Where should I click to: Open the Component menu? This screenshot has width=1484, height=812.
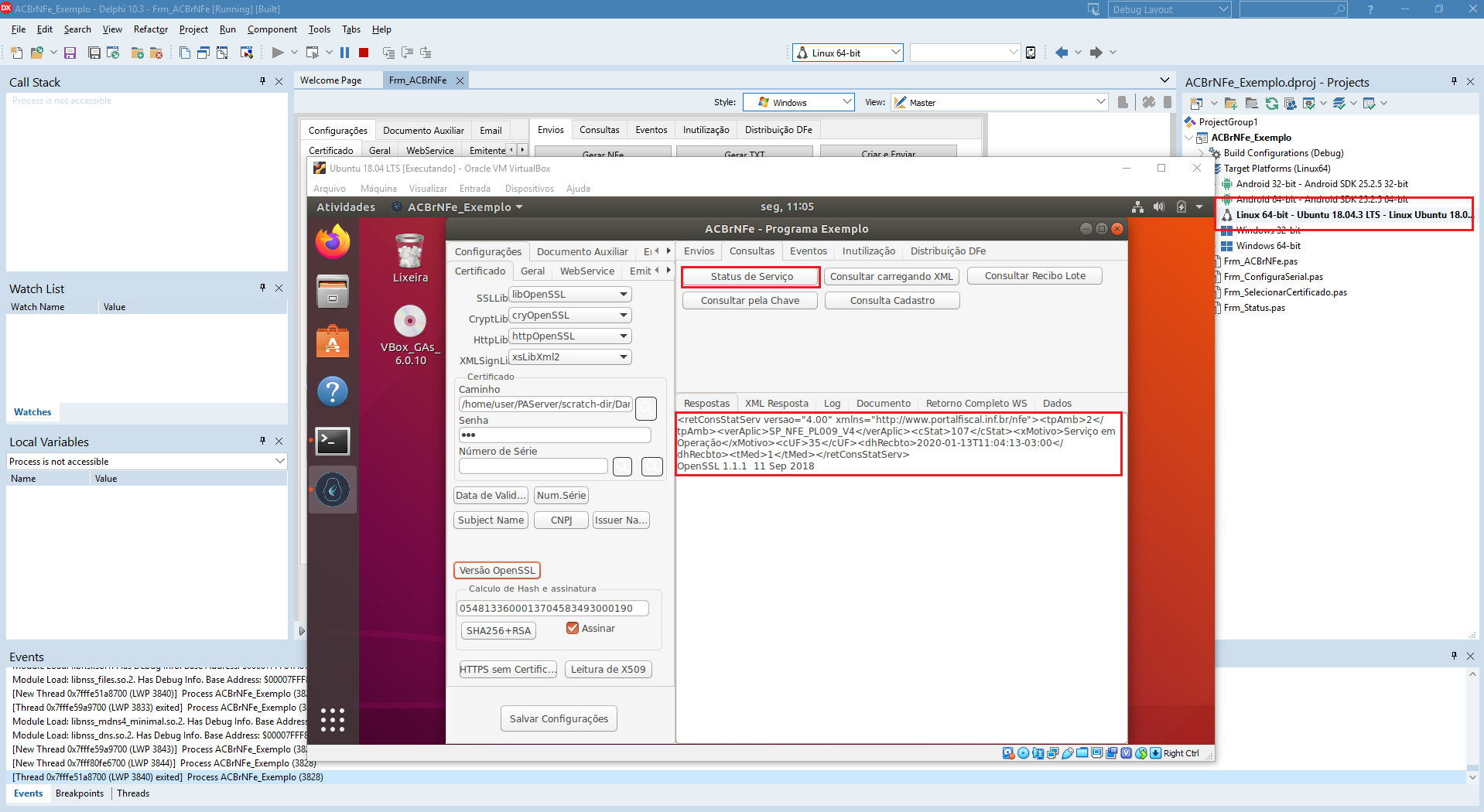272,29
